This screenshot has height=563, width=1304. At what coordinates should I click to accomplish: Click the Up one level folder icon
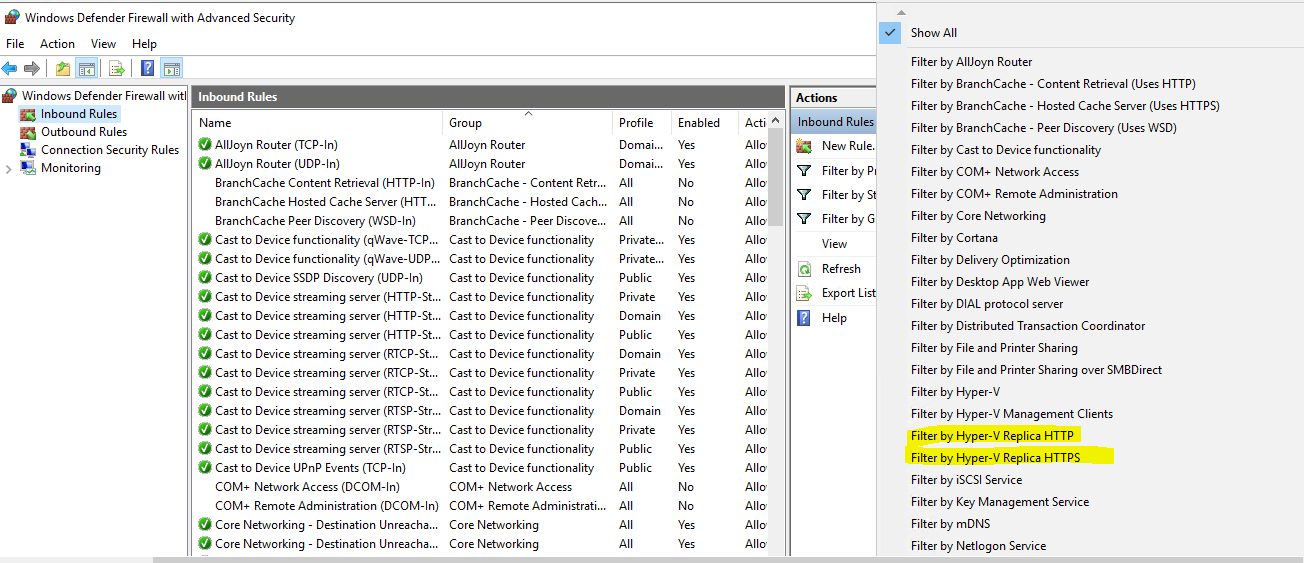coord(63,69)
